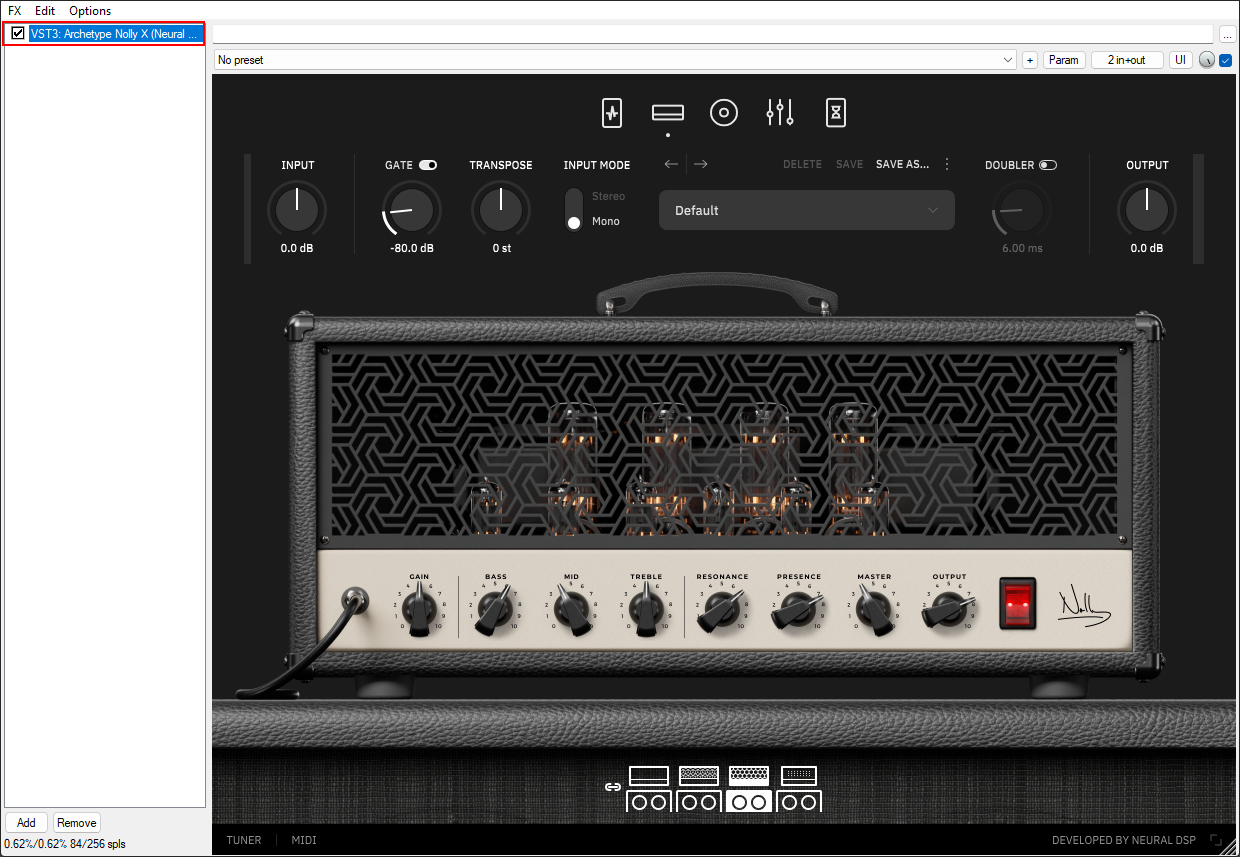Click the amp BASS knob

click(x=494, y=609)
